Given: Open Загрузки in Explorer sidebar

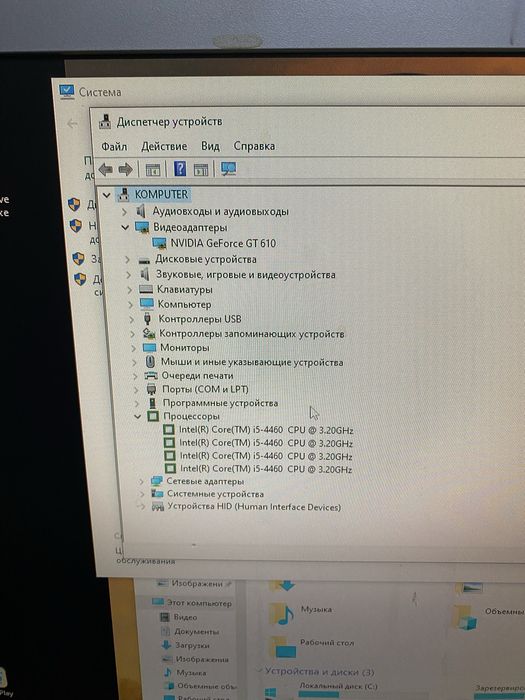Looking at the screenshot, I should [192, 645].
